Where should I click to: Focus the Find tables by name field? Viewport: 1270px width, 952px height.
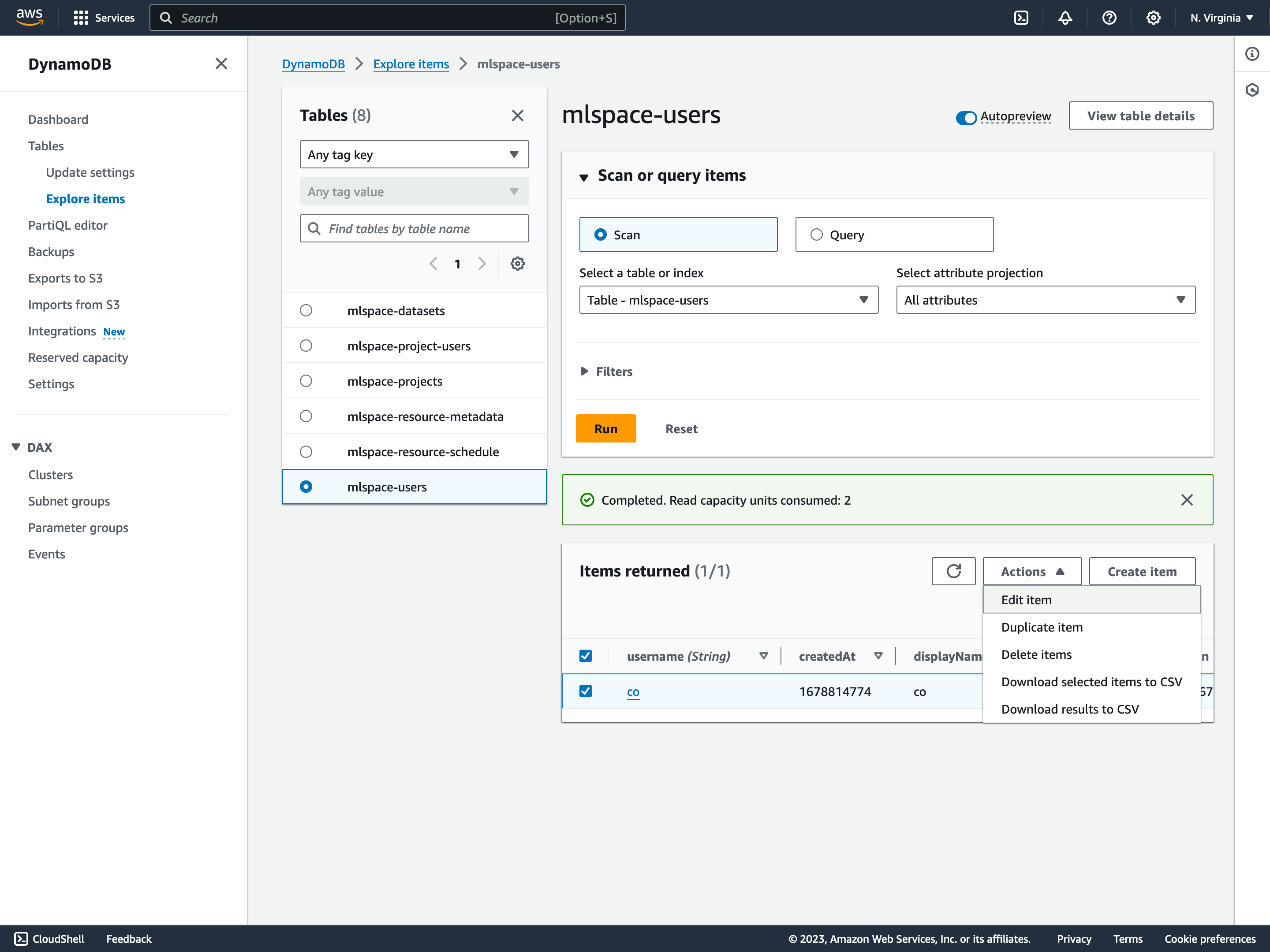pyautogui.click(x=414, y=228)
